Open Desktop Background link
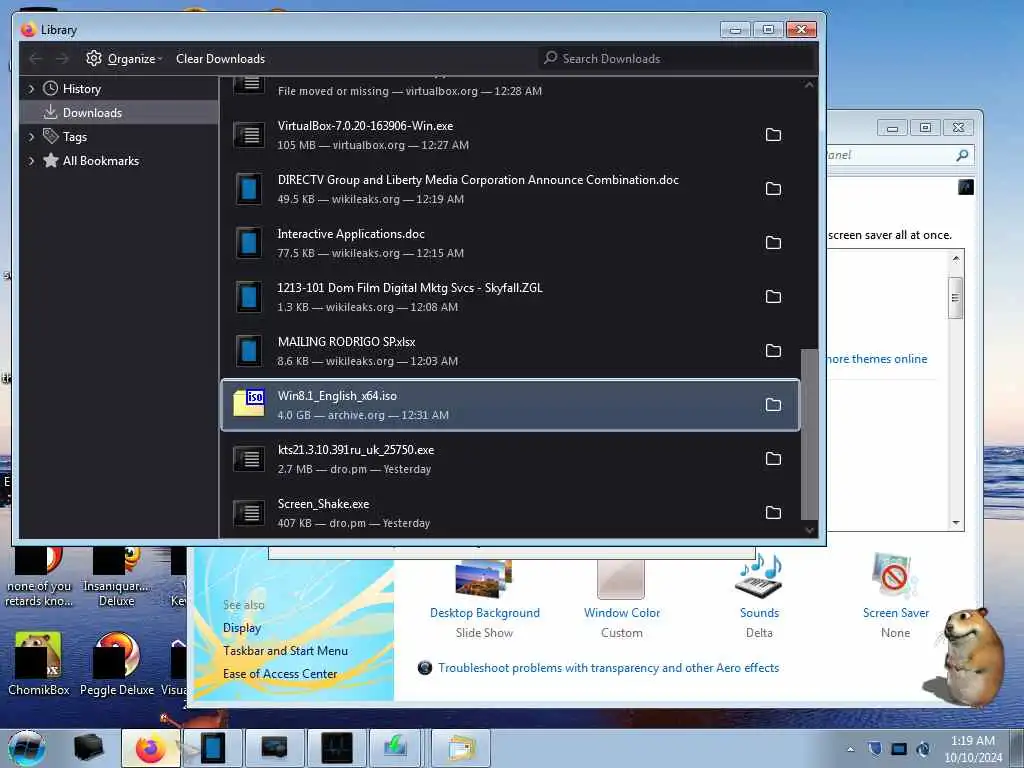This screenshot has width=1024, height=768. (x=485, y=613)
